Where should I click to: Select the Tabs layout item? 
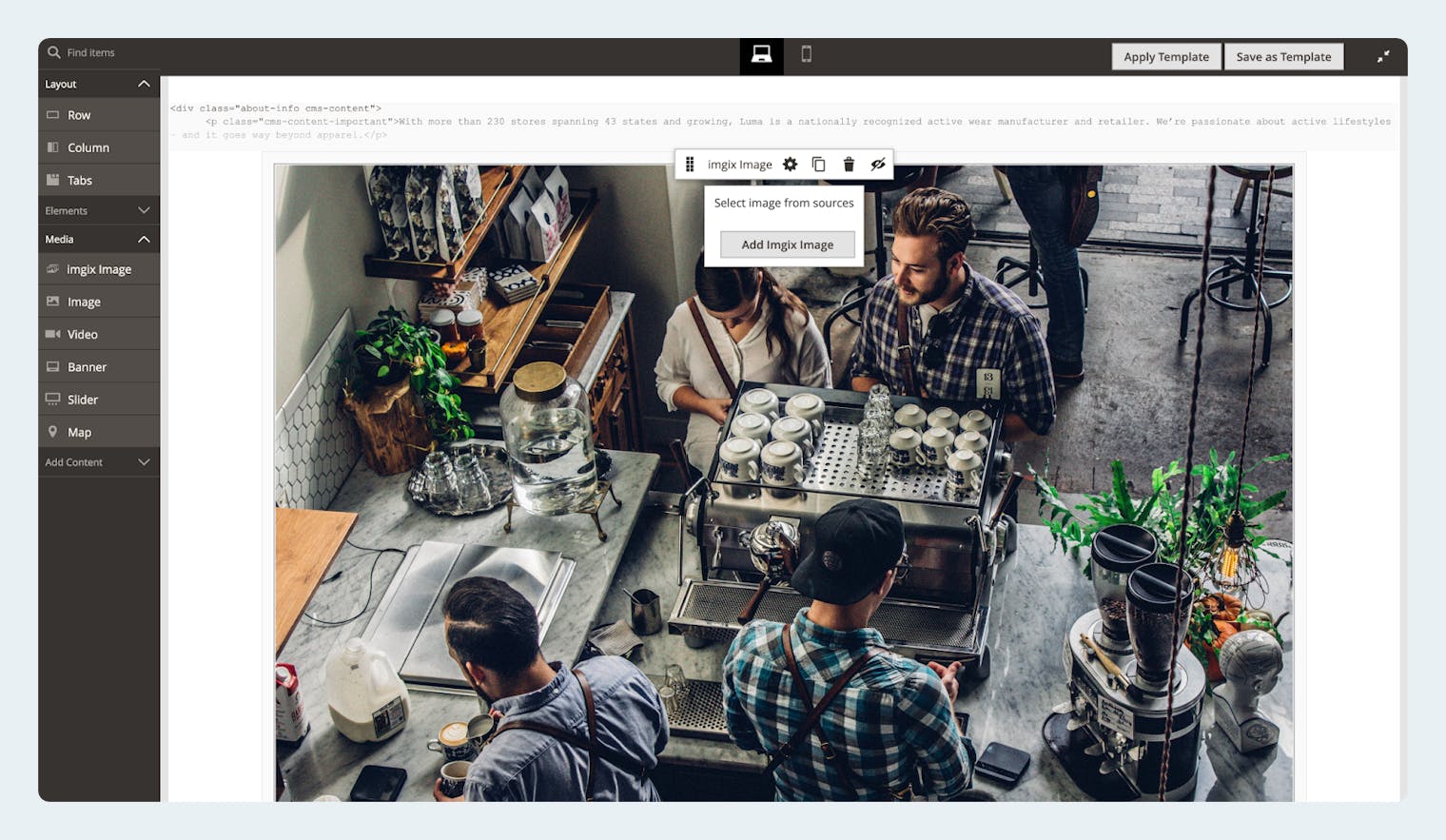coord(99,180)
